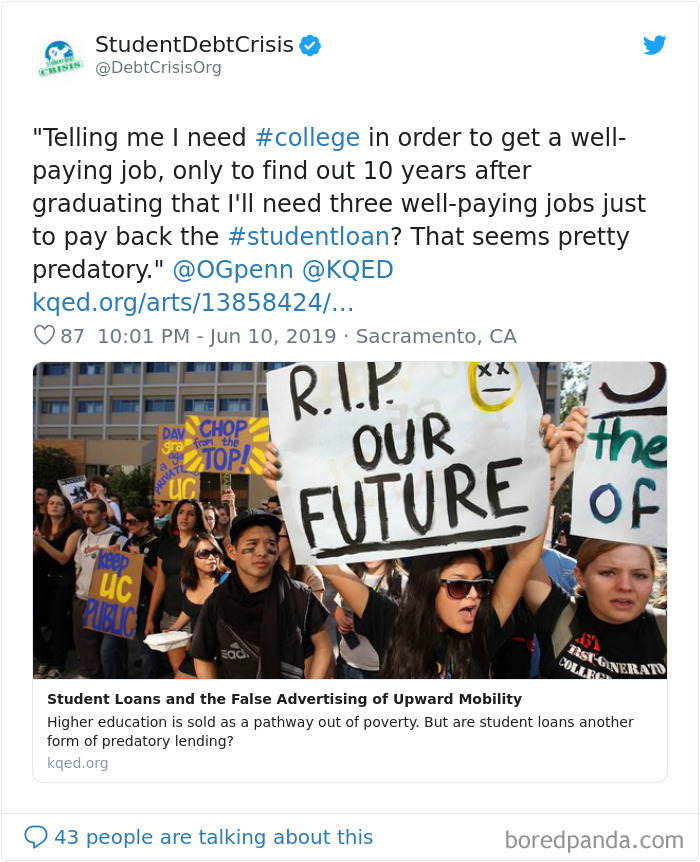Viewport: 700px width, 862px height.
Task: Select the StudentDebtCrisis profile avatar
Action: tap(60, 57)
